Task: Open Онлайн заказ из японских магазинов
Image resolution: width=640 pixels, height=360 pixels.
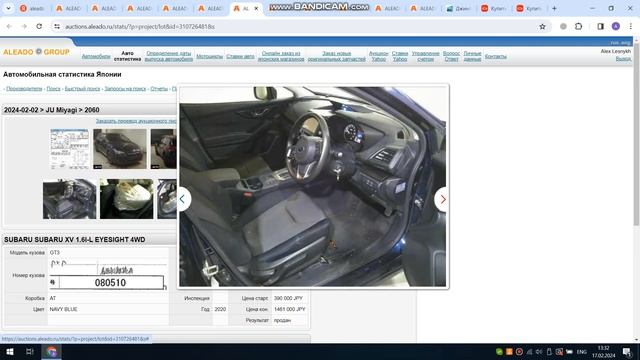Action: 281,56
